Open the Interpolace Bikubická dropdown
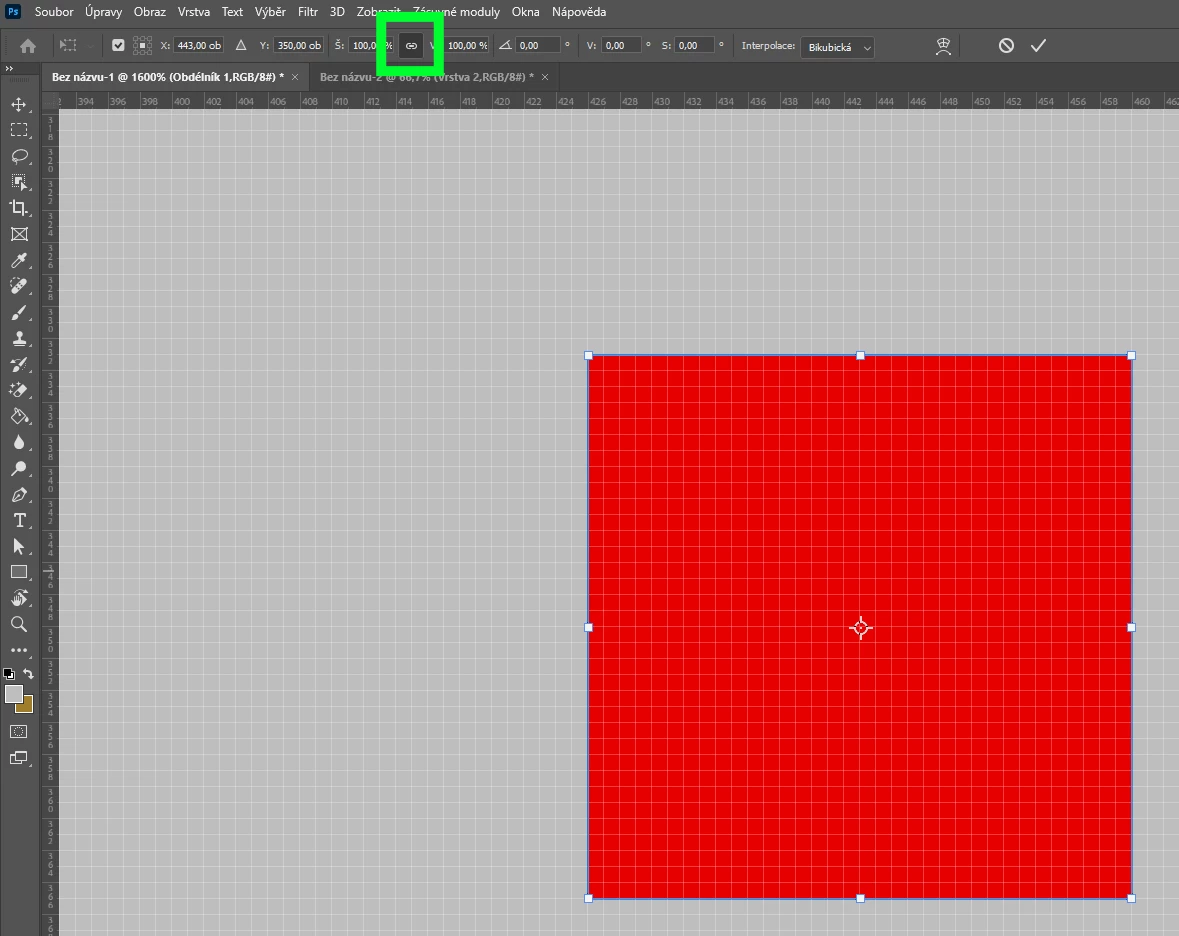 pos(837,47)
